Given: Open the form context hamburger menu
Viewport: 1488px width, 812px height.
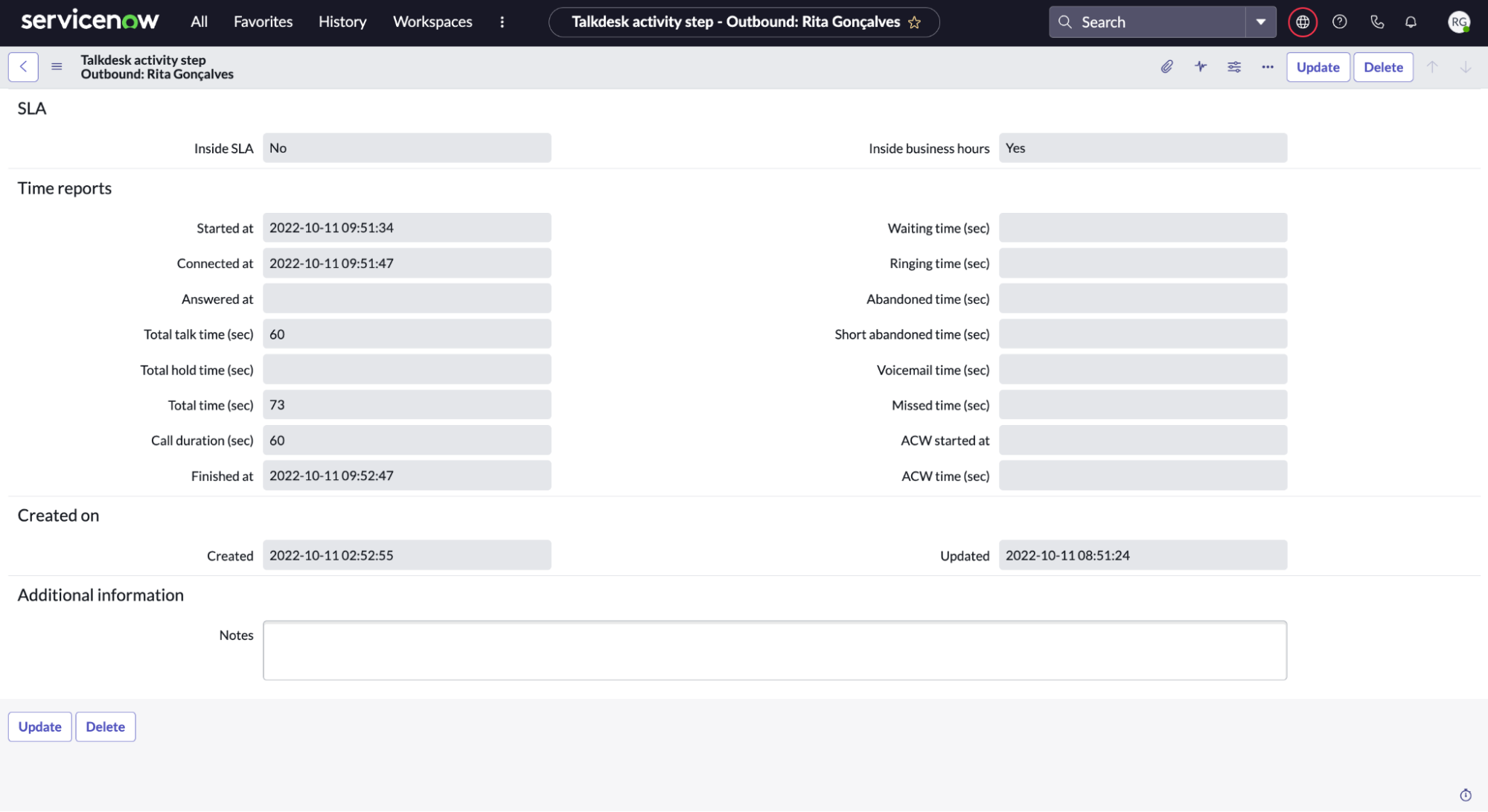Looking at the screenshot, I should point(57,66).
